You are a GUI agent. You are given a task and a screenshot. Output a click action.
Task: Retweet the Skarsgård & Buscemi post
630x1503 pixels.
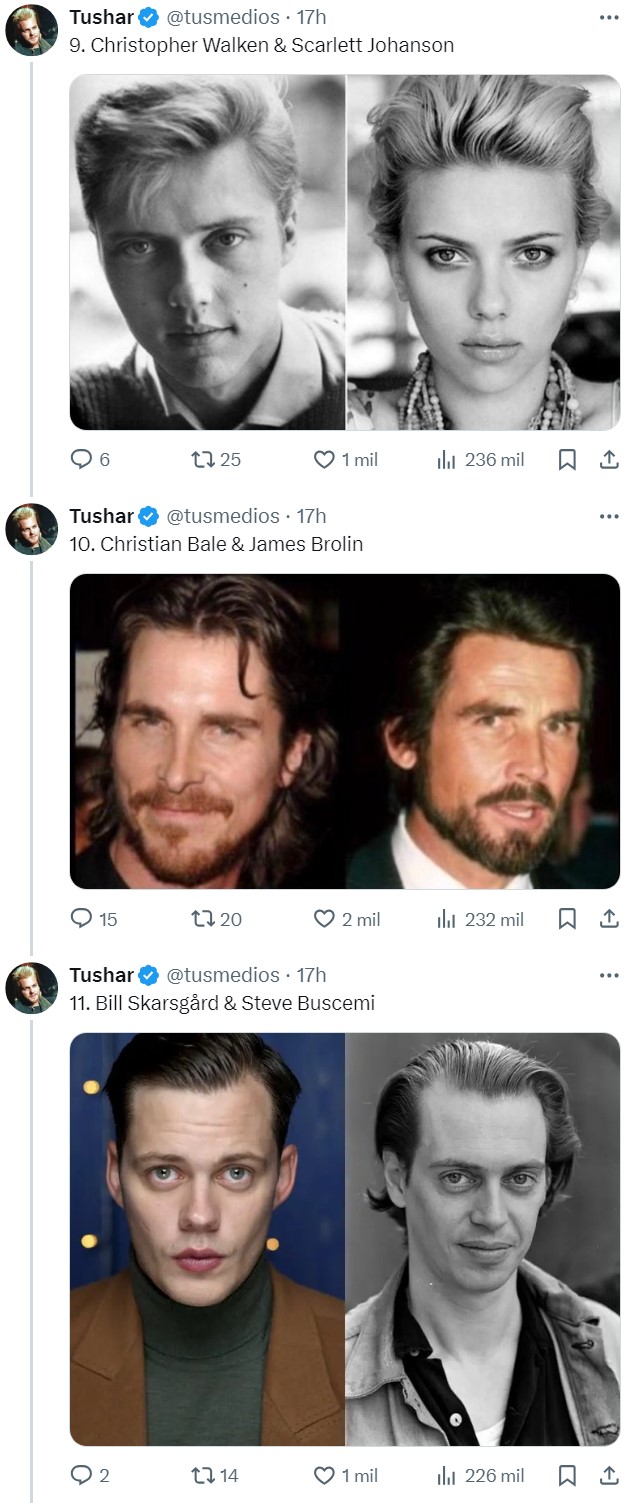(x=203, y=1475)
